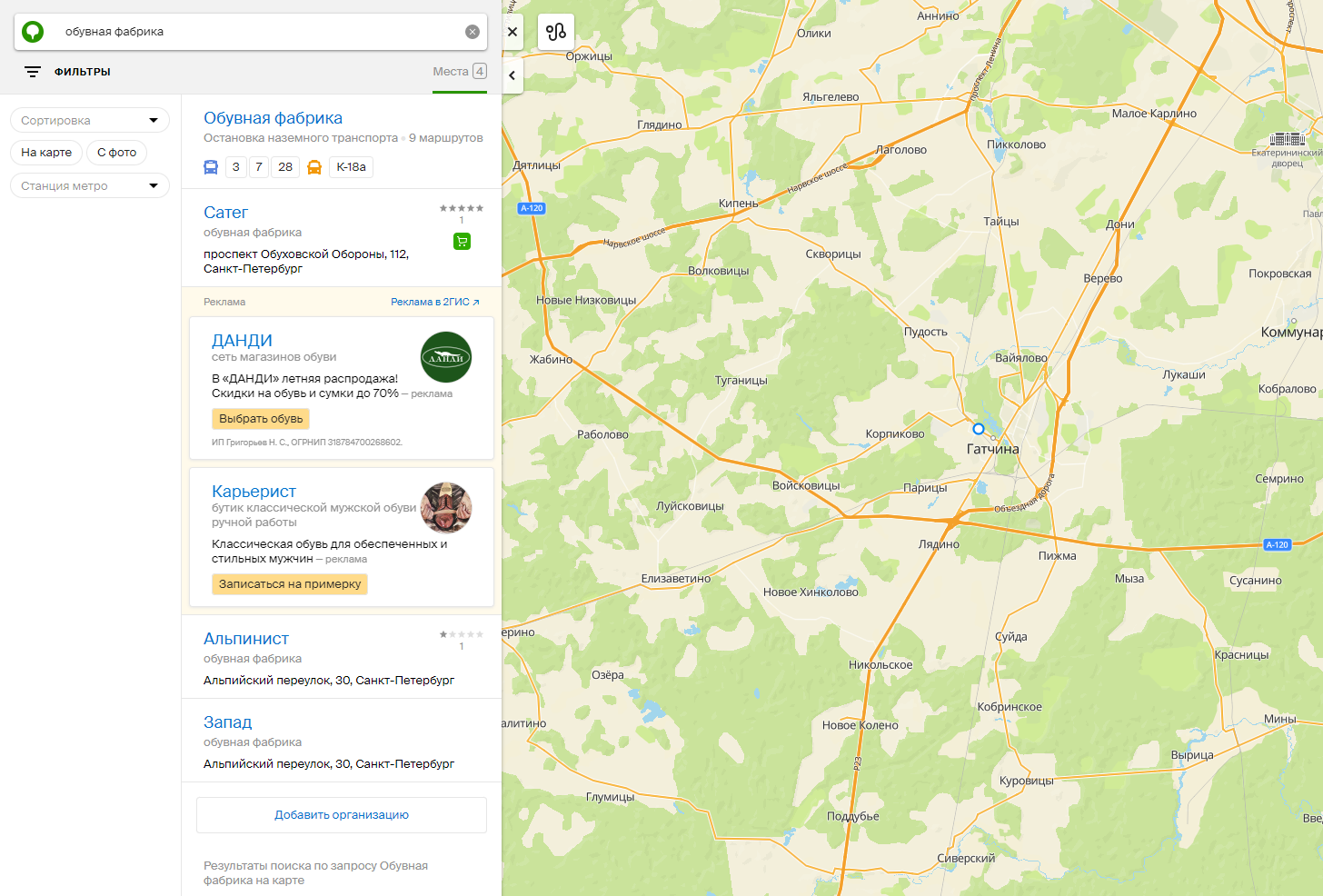Open the Запад factory listing
The height and width of the screenshot is (896, 1323).
pyautogui.click(x=227, y=722)
